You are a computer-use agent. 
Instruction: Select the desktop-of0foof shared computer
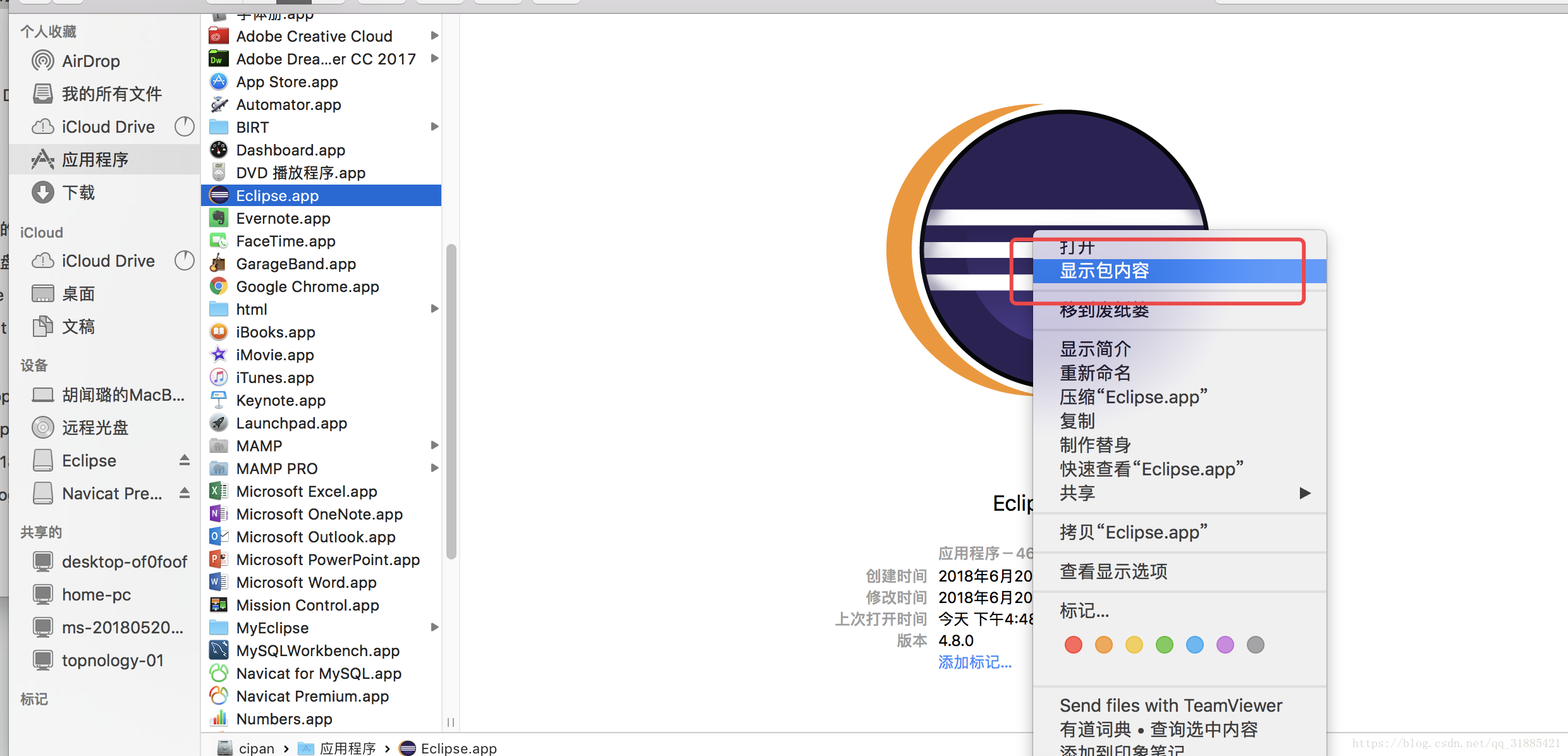[110, 562]
